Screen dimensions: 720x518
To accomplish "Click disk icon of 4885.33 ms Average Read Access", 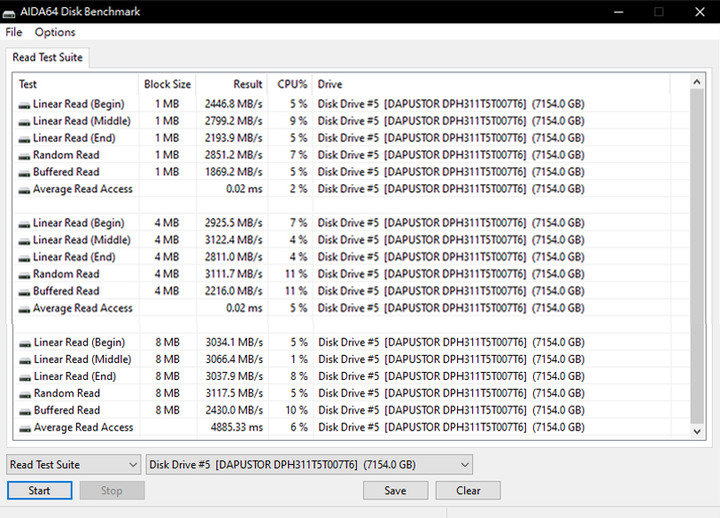I will pyautogui.click(x=25, y=429).
